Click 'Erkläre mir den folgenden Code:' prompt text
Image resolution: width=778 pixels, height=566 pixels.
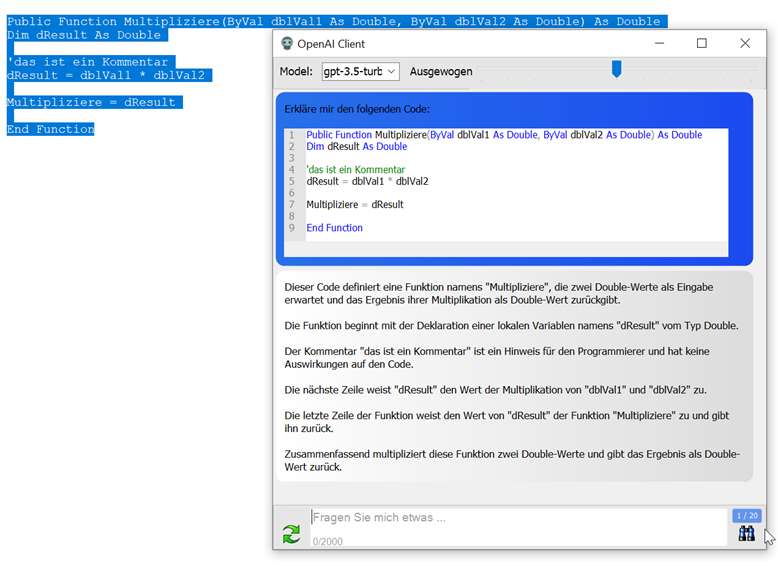click(357, 109)
